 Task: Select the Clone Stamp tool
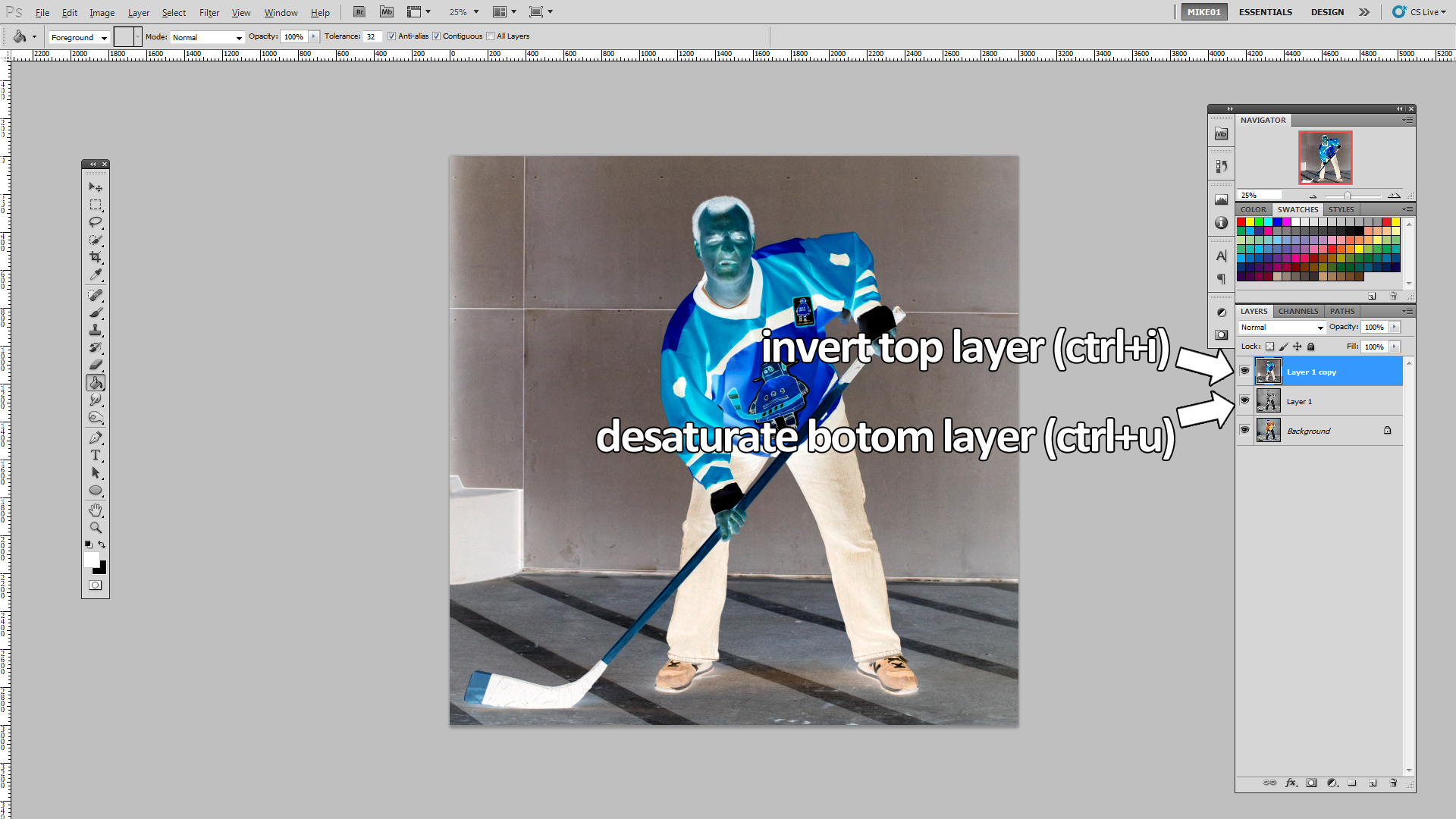(95, 330)
